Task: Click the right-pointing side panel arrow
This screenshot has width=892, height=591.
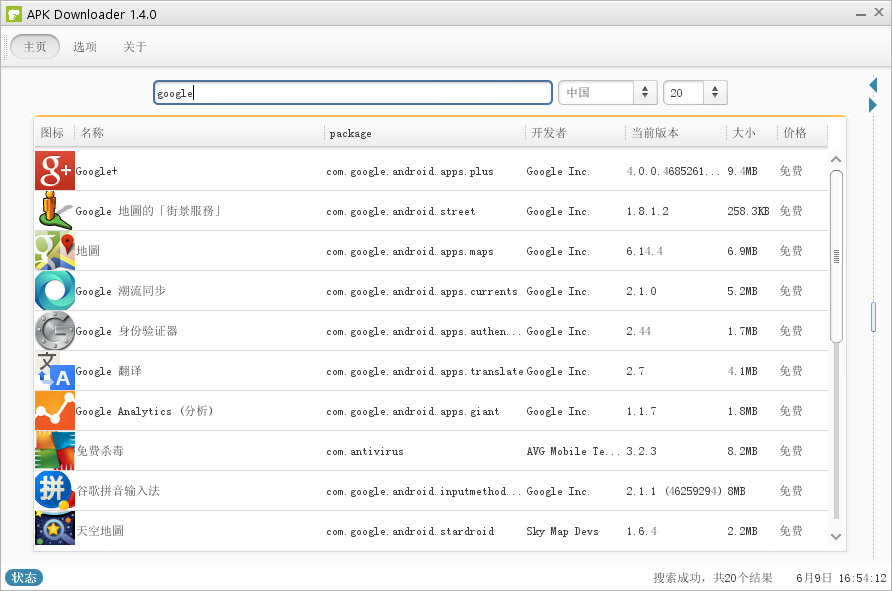Action: point(873,105)
